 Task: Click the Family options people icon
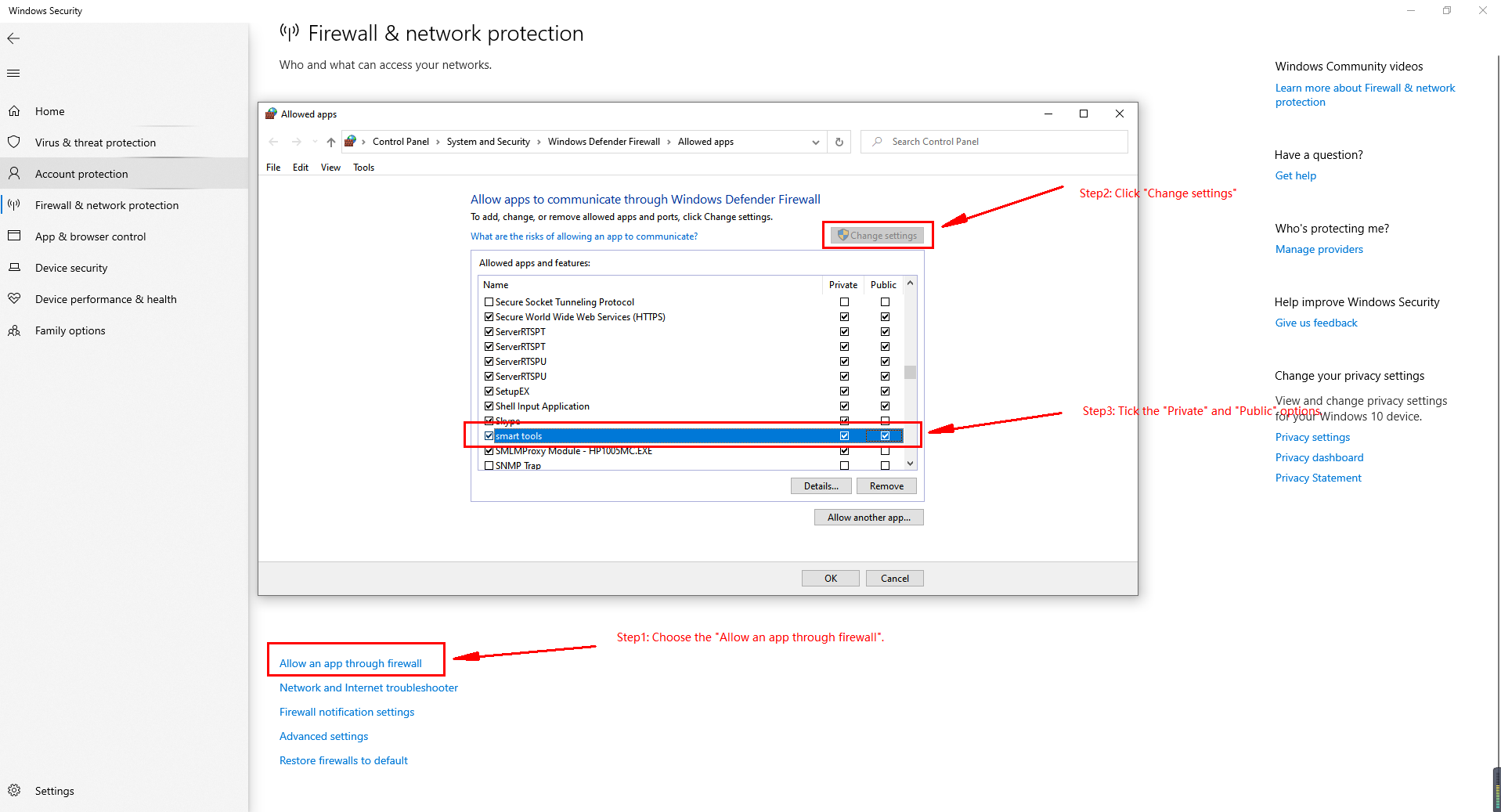pyautogui.click(x=14, y=330)
